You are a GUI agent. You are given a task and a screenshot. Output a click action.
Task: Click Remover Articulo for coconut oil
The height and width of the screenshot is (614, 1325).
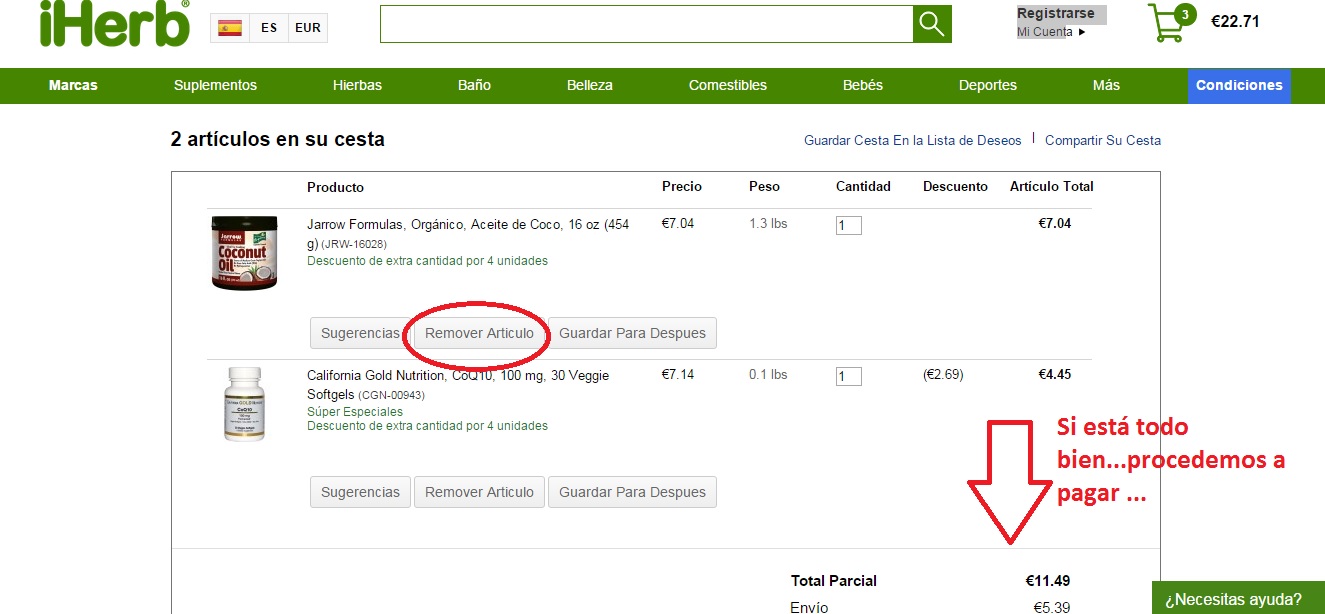coord(479,333)
